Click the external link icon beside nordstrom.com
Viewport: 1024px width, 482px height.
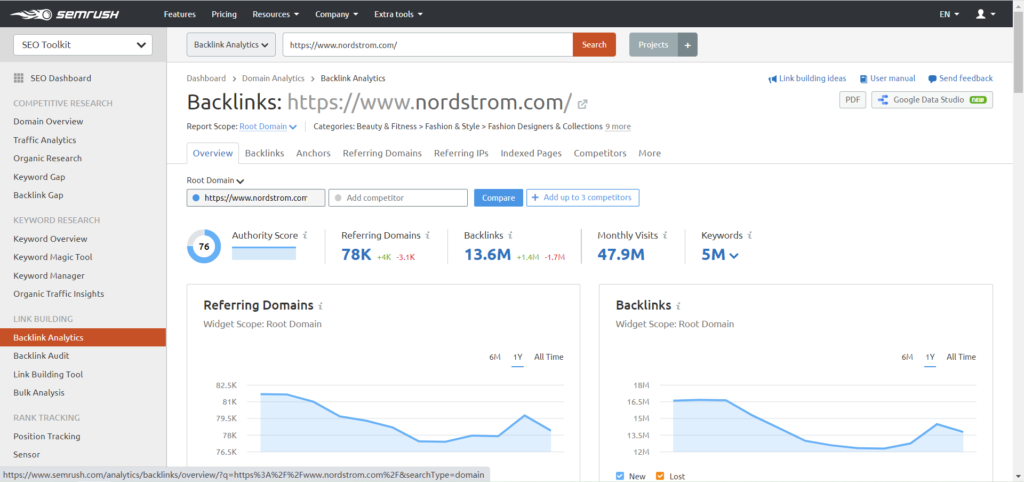(x=583, y=104)
